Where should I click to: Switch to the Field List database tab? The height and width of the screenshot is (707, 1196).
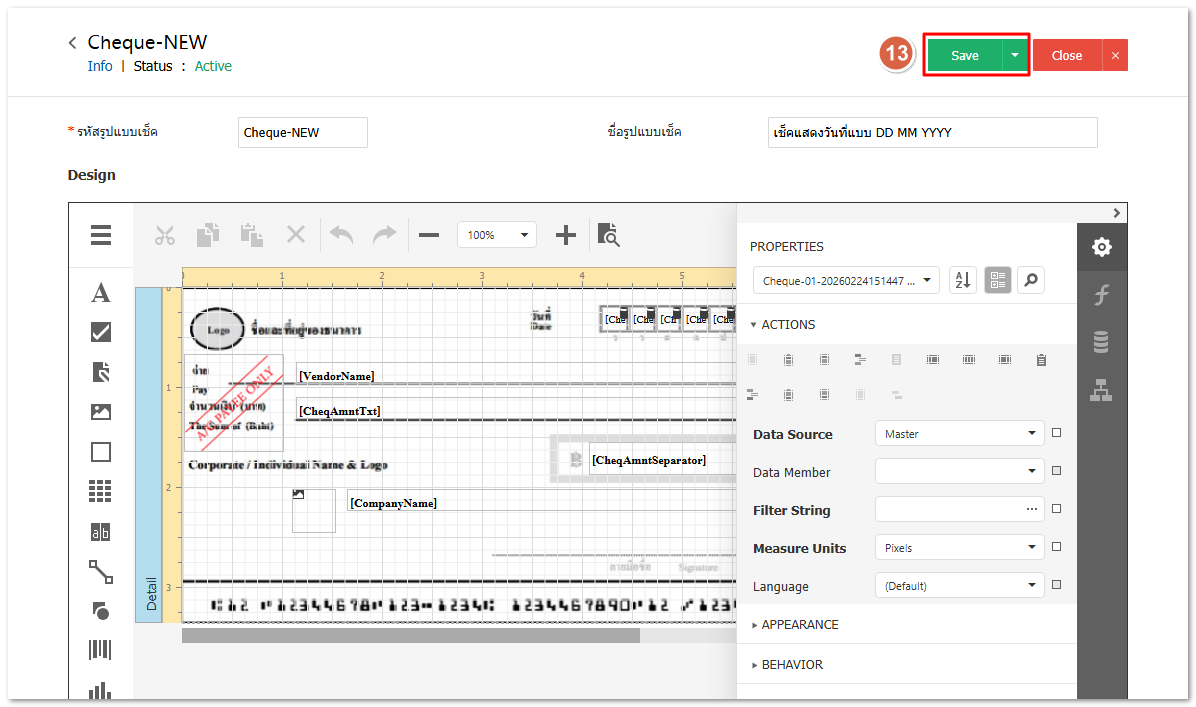click(1101, 342)
